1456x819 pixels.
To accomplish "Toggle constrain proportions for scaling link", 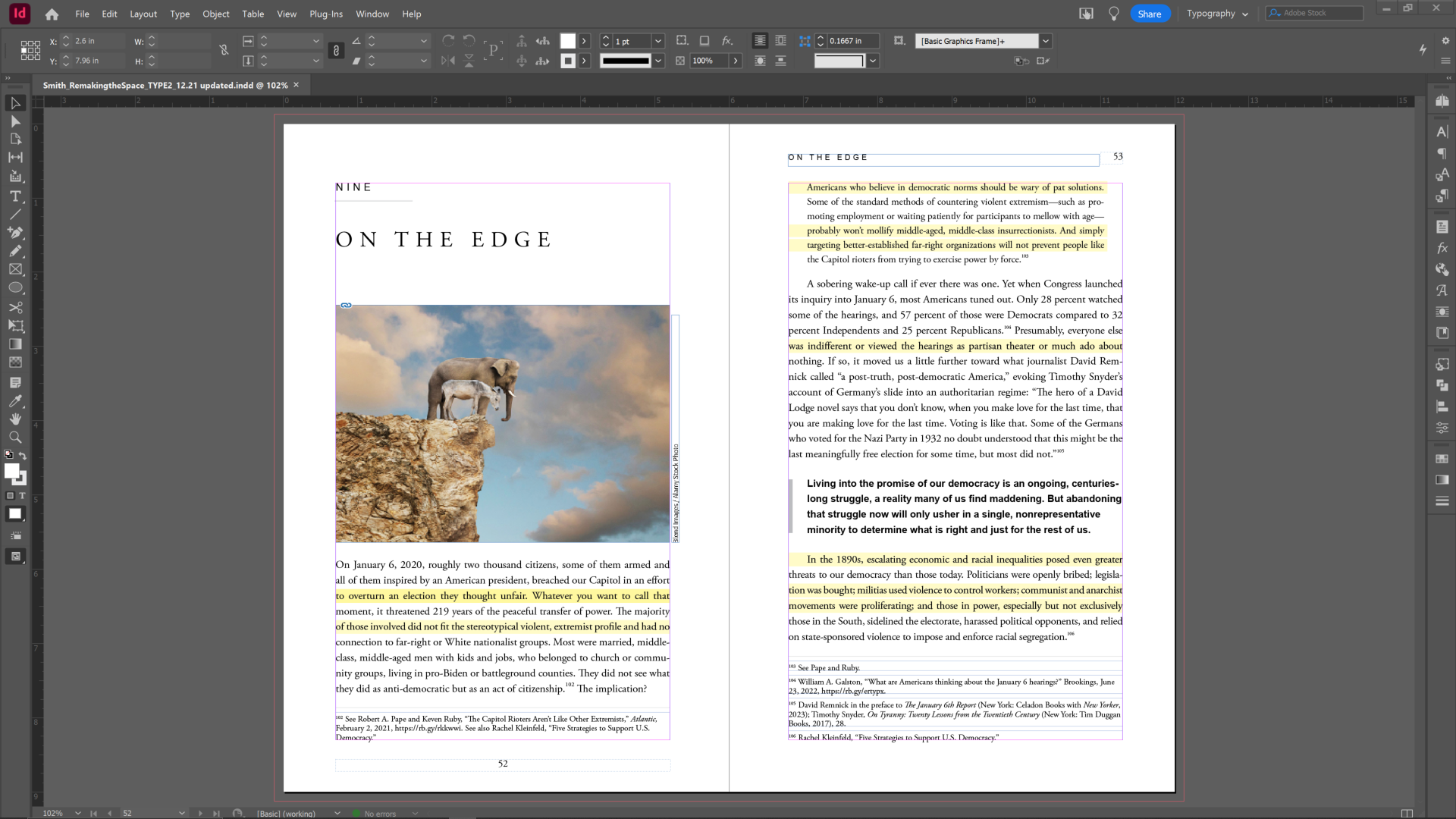I will pyautogui.click(x=336, y=51).
